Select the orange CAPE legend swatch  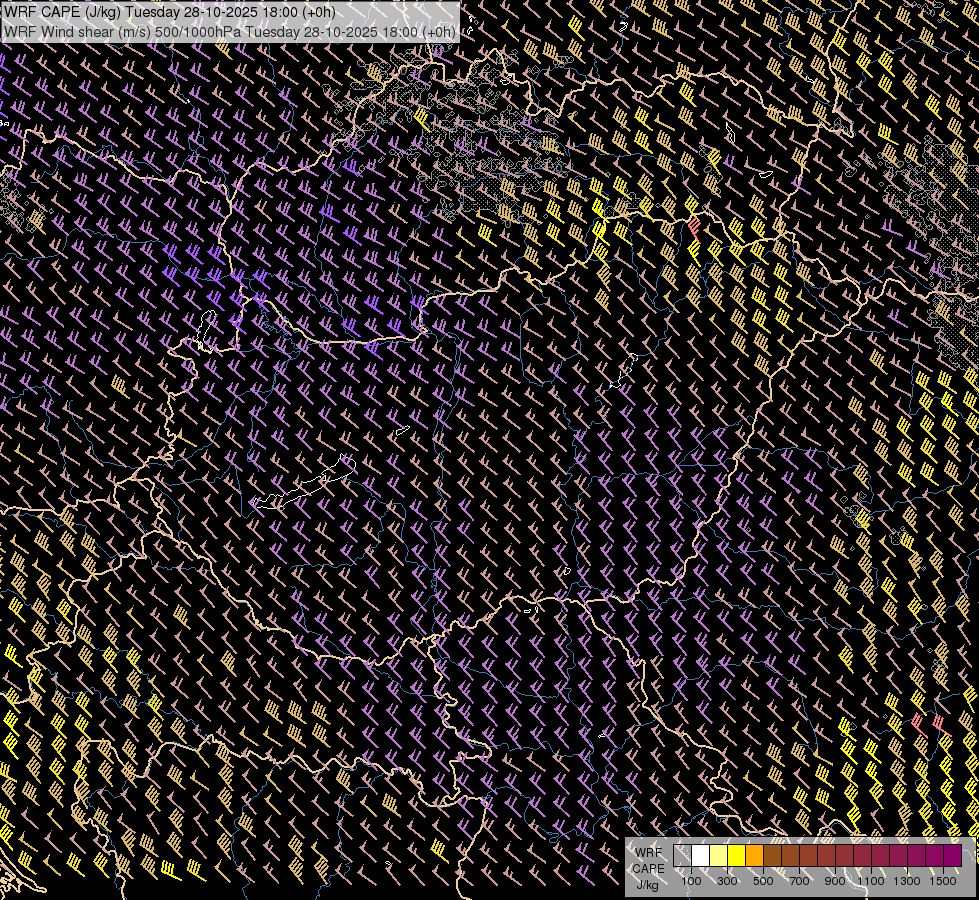coord(754,855)
